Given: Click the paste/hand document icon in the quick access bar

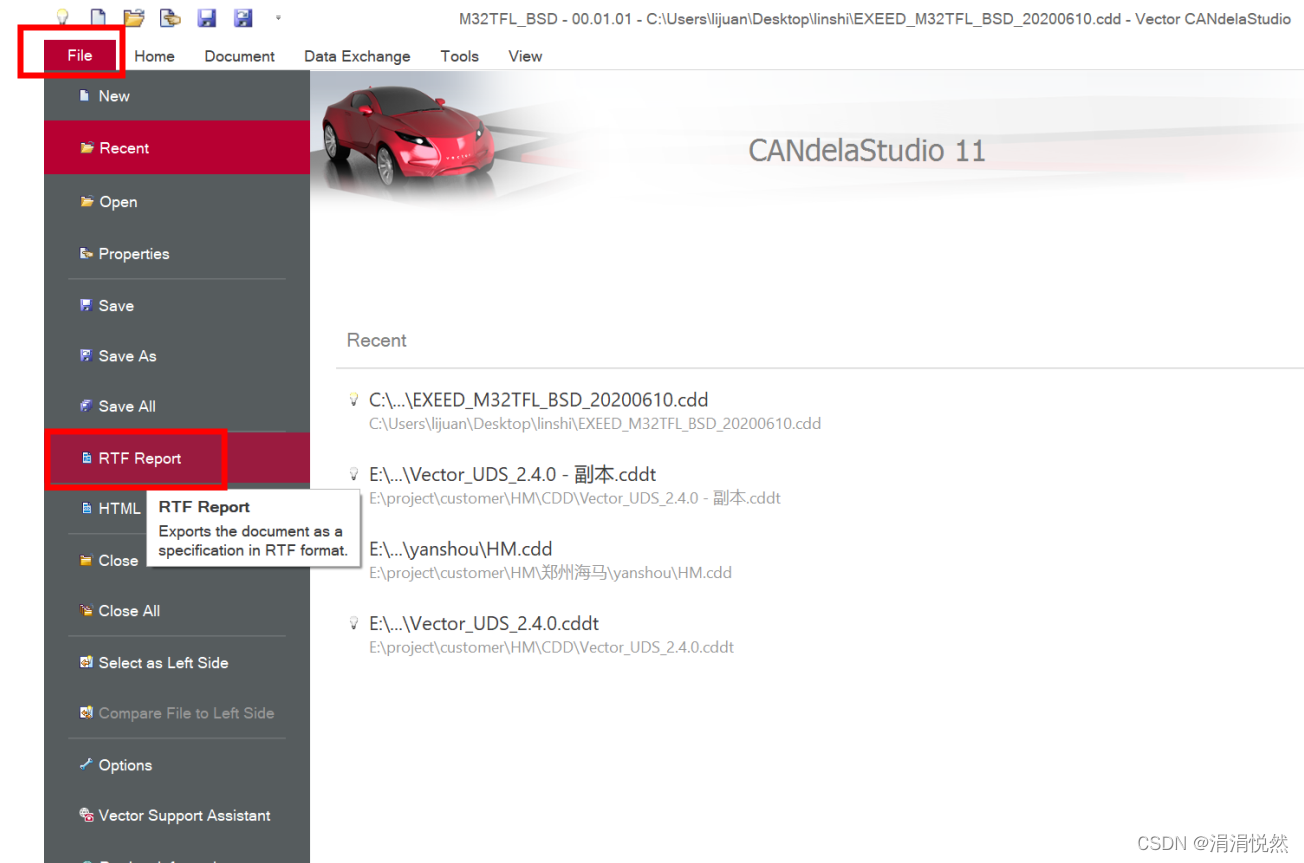Looking at the screenshot, I should click(x=170, y=17).
